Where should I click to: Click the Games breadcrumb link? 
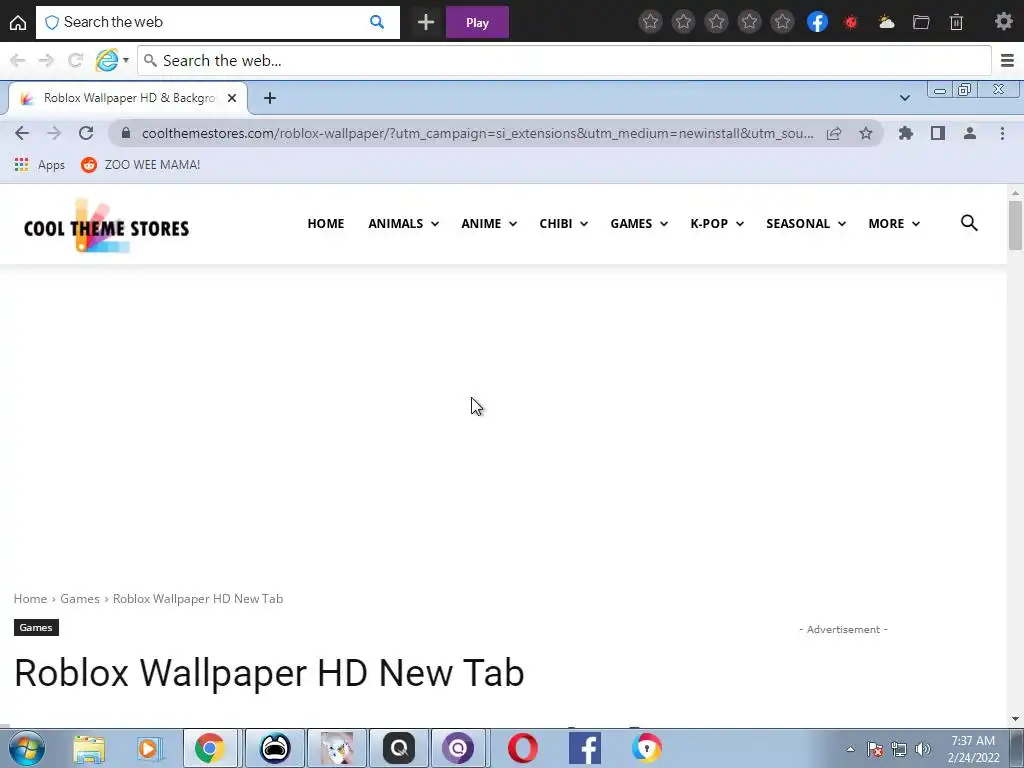(x=80, y=599)
